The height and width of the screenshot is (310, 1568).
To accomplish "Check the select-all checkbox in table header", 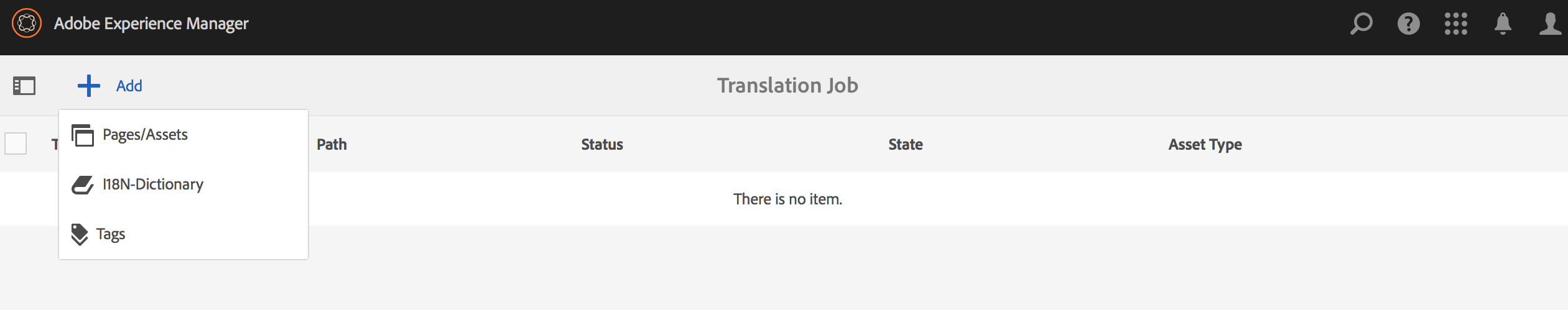I will [x=16, y=144].
